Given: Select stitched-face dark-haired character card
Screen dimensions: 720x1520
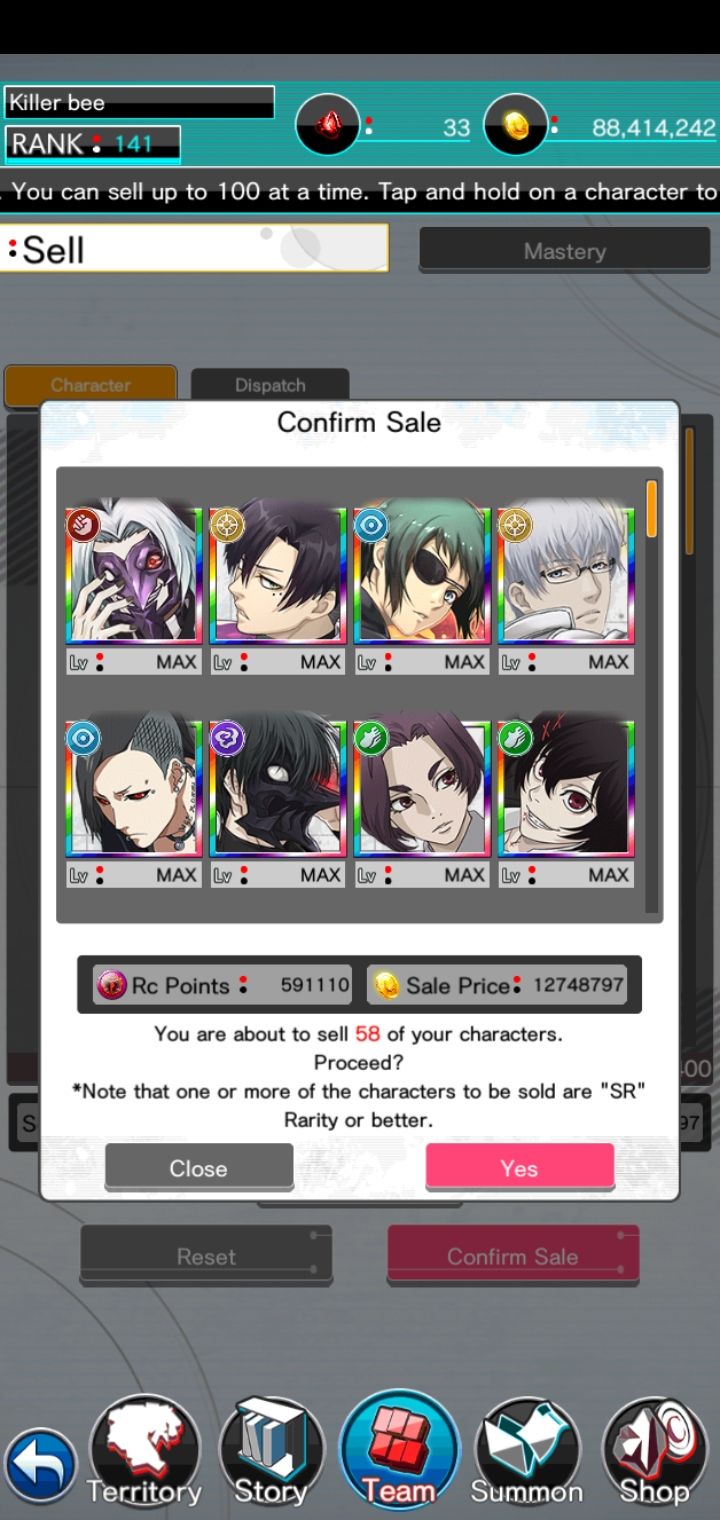Looking at the screenshot, I should 566,788.
